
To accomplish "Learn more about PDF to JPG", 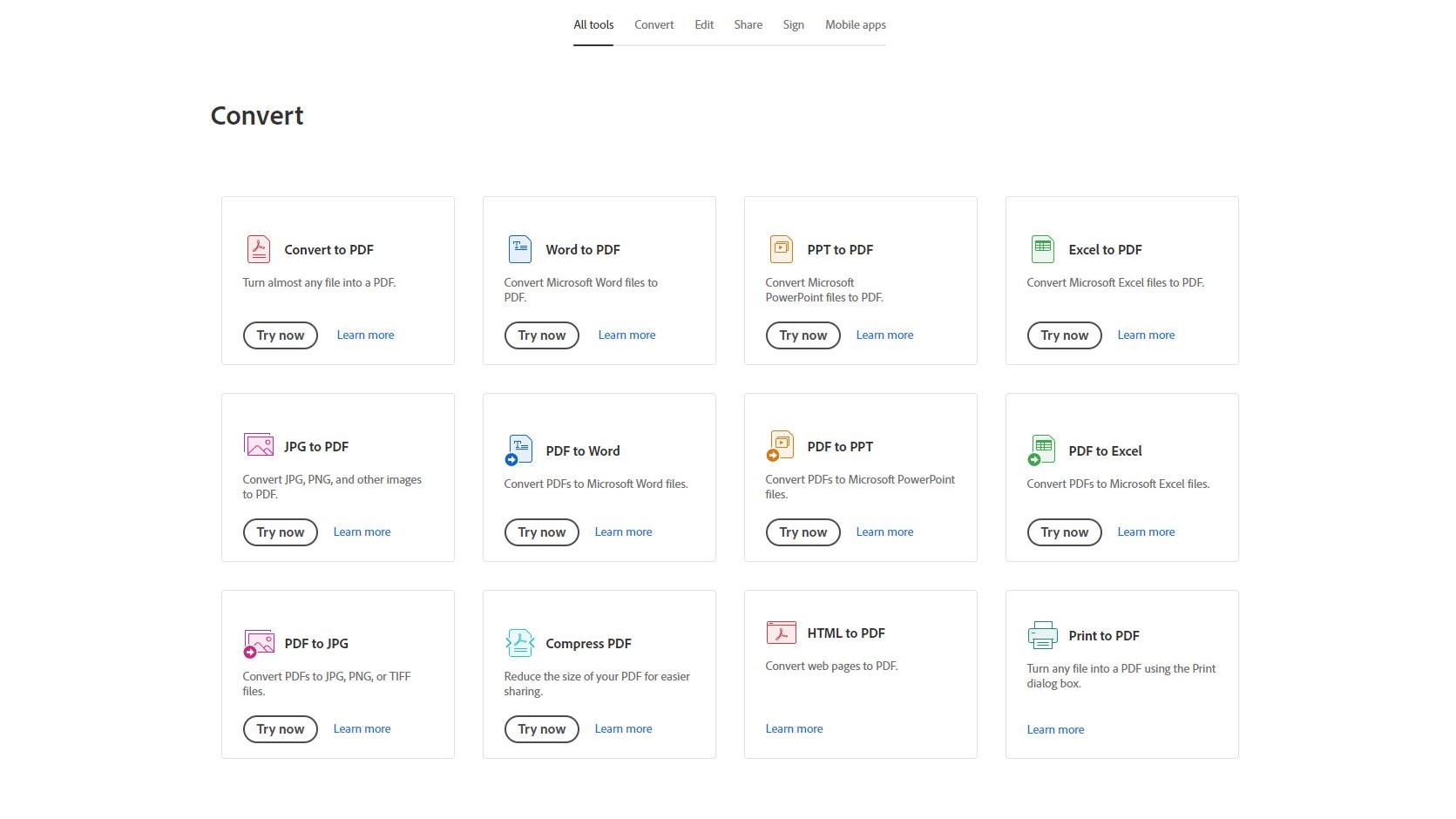I will pos(362,728).
